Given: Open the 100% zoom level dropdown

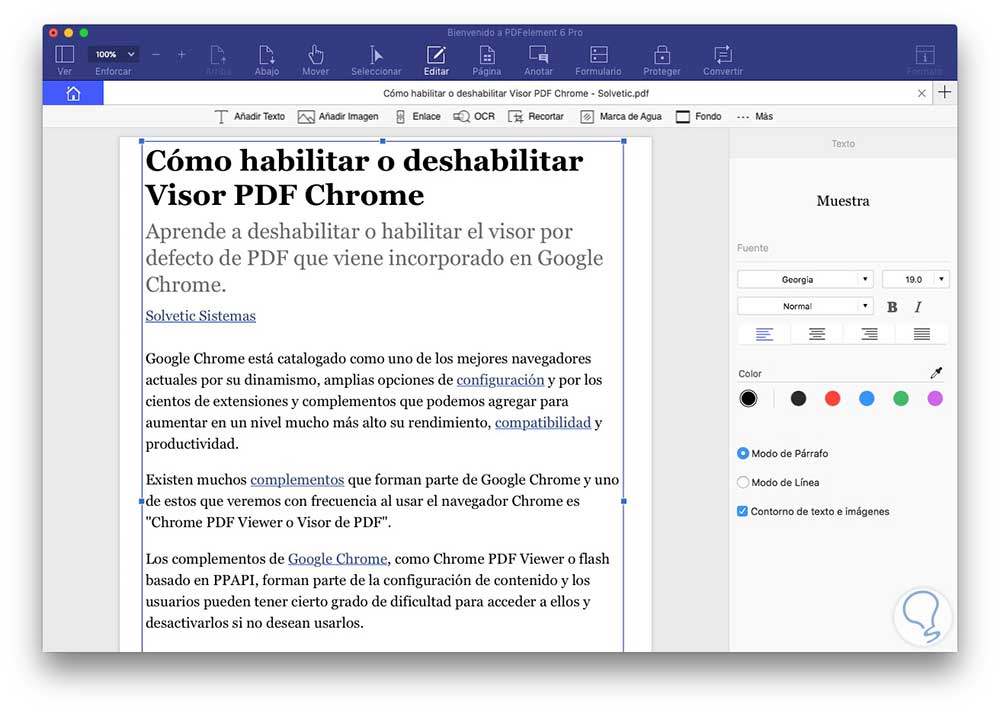Looking at the screenshot, I should coord(114,55).
